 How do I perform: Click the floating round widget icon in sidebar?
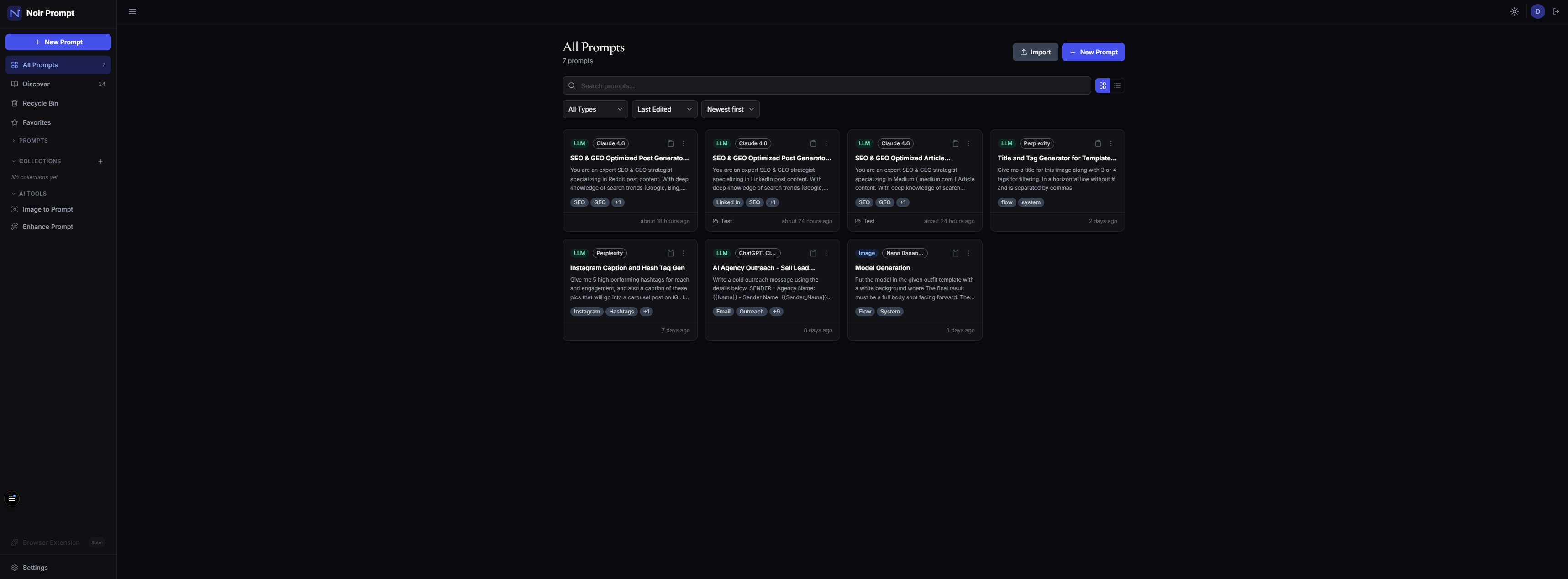pos(11,499)
